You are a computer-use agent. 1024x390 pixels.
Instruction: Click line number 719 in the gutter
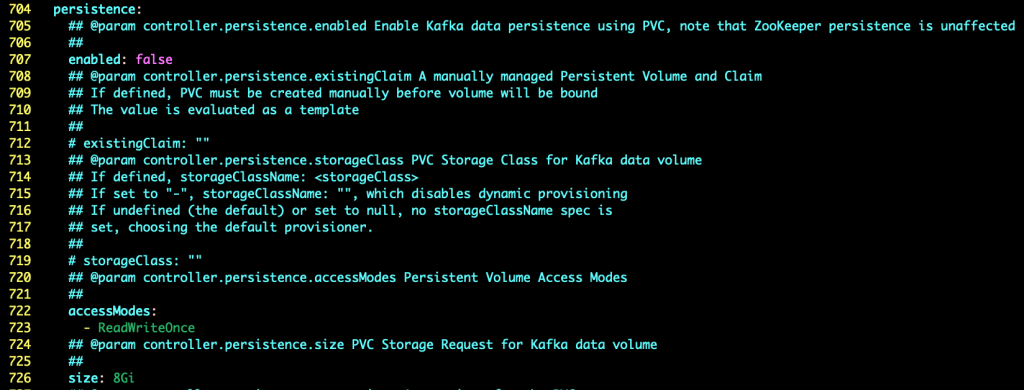click(x=19, y=261)
